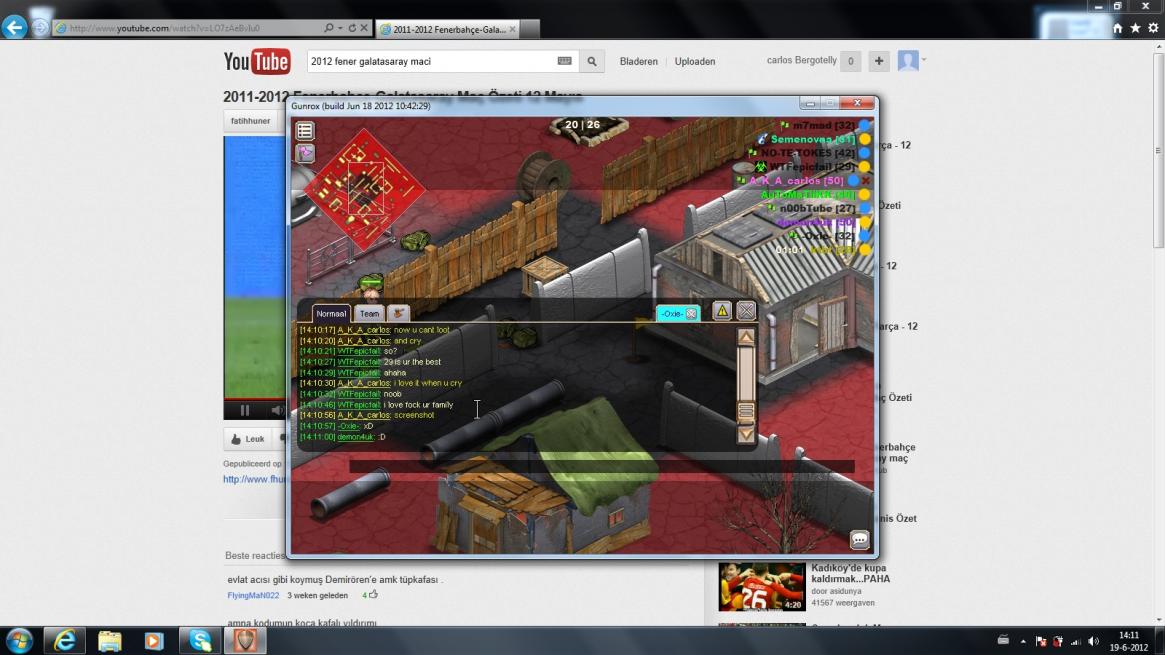The height and width of the screenshot is (655, 1165).
Task: Click the YouTube search magnifier button
Action: [592, 62]
